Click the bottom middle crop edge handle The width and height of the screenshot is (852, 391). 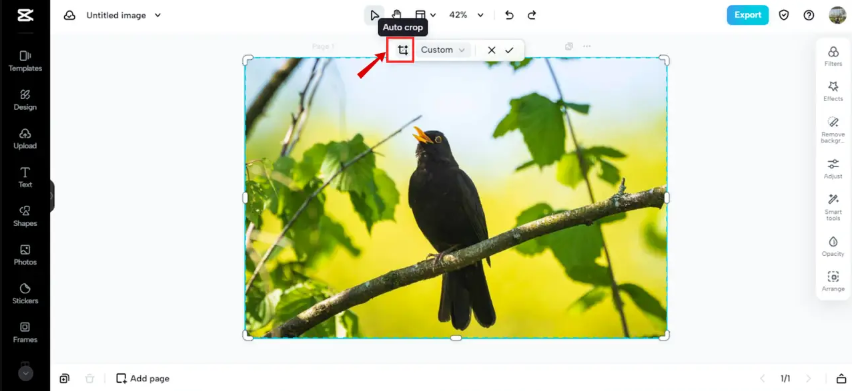point(456,338)
